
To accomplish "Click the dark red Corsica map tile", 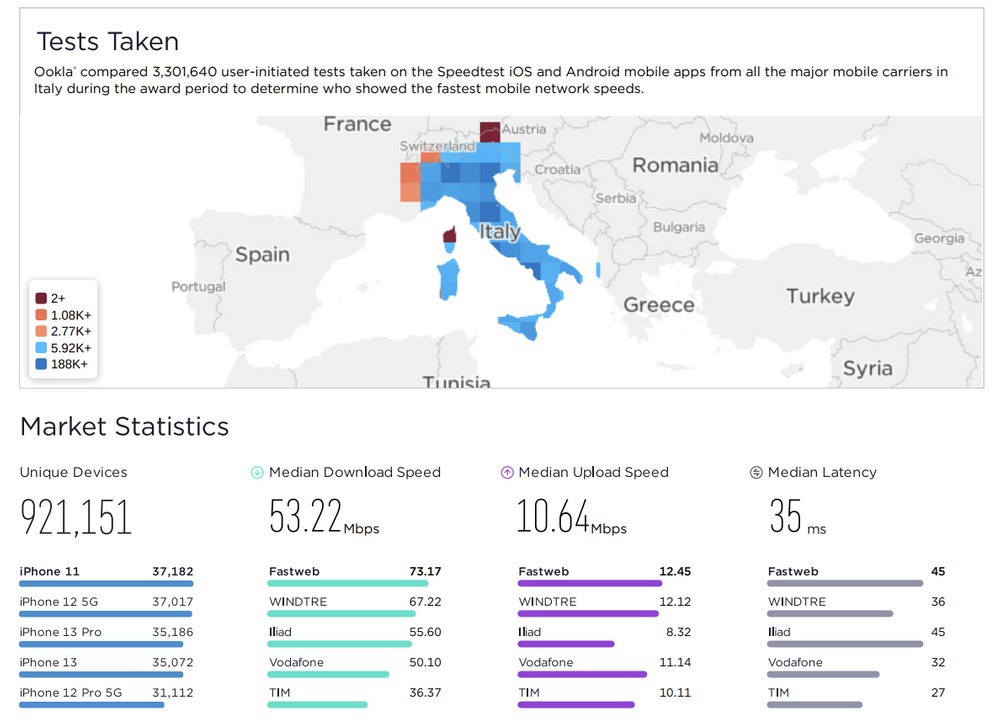I will [450, 235].
